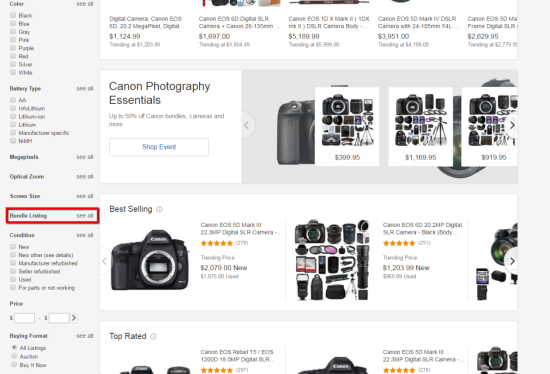
Task: Open Canon EOS 1D X Mark II listing
Action: tap(329, 22)
